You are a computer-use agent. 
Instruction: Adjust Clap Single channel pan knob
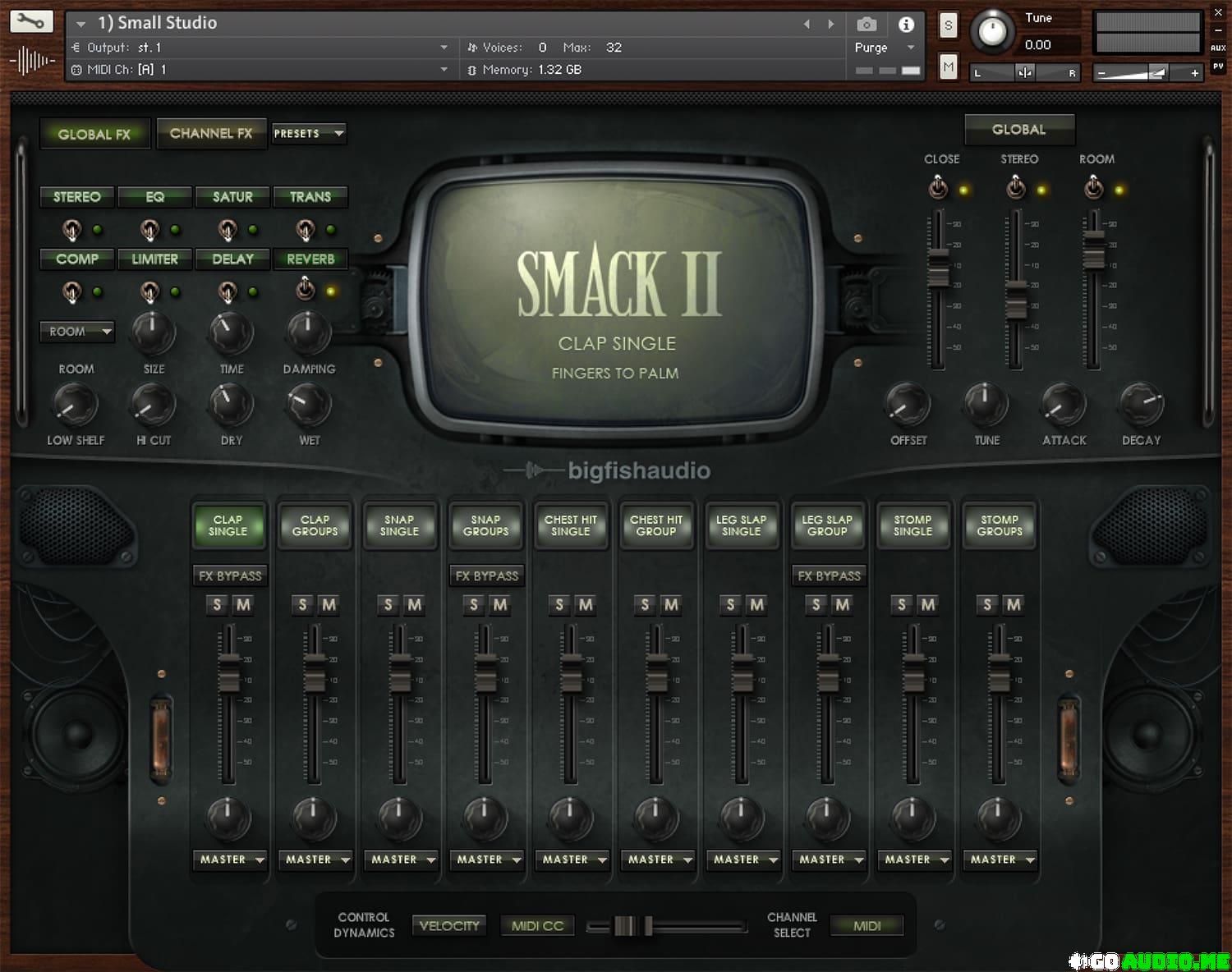click(228, 818)
